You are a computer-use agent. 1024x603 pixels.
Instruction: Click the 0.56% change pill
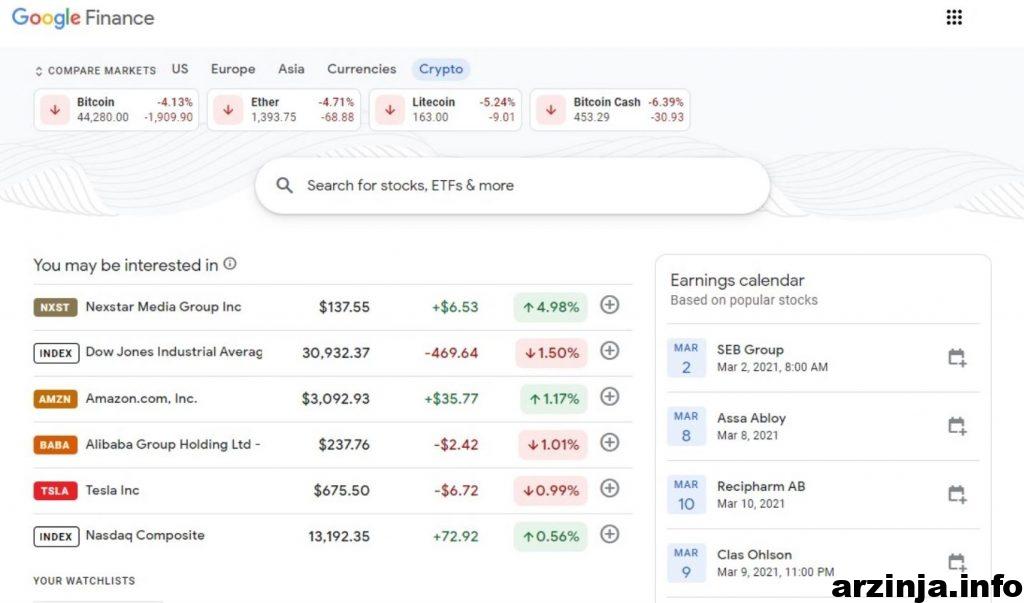[551, 536]
